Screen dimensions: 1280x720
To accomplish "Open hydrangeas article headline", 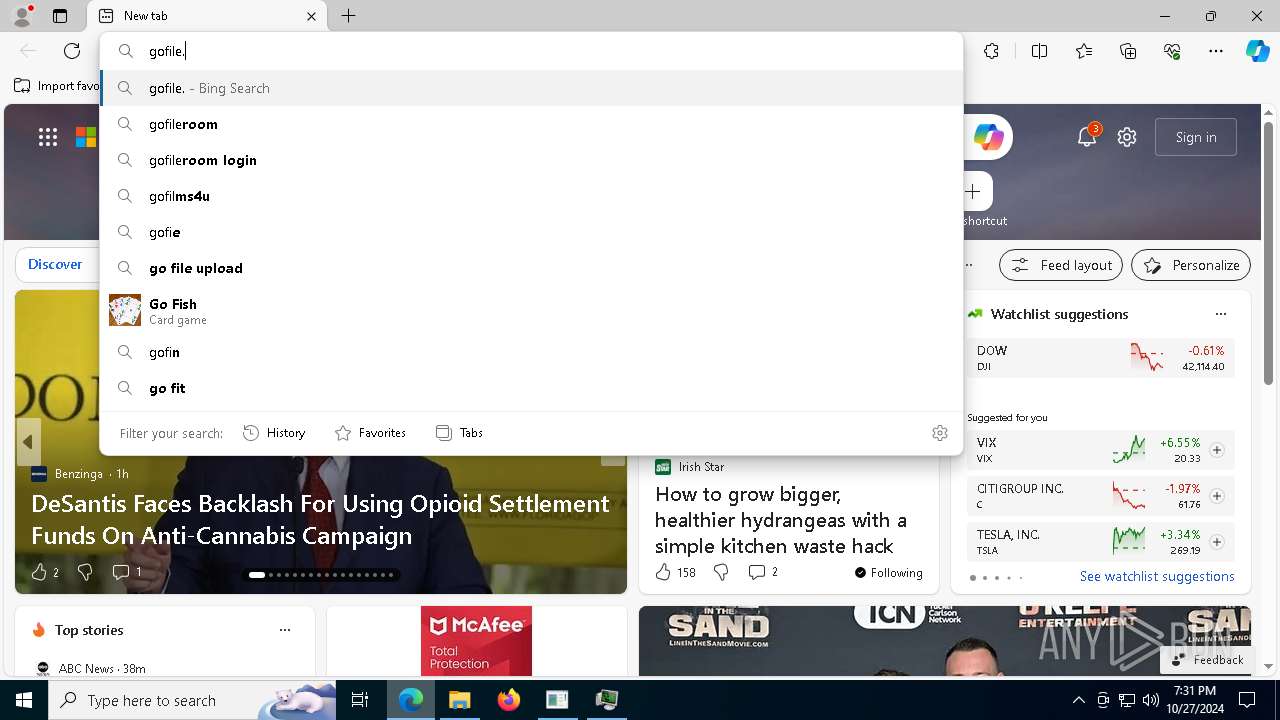I will tap(781, 520).
